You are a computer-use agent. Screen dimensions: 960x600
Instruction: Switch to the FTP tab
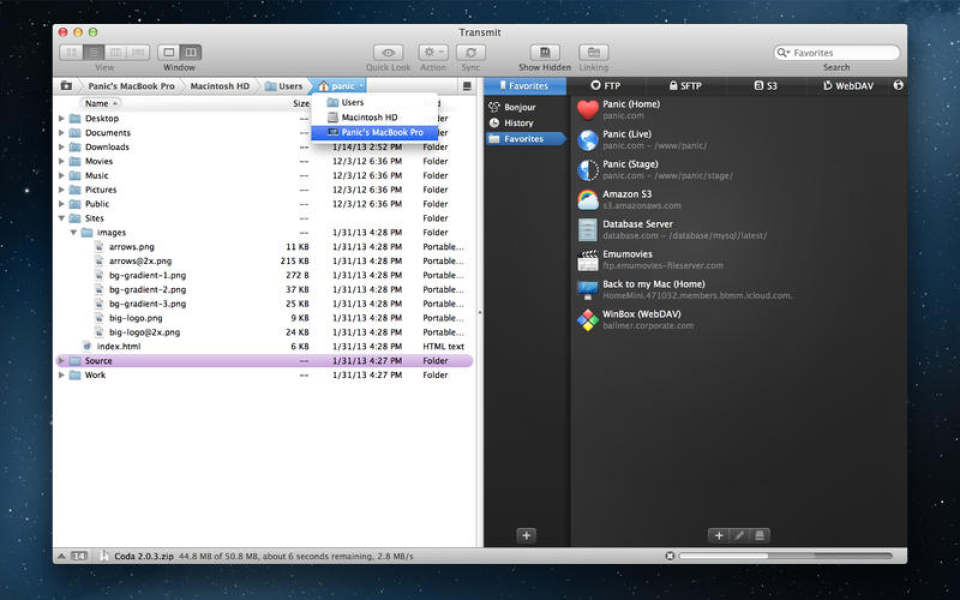(x=606, y=86)
